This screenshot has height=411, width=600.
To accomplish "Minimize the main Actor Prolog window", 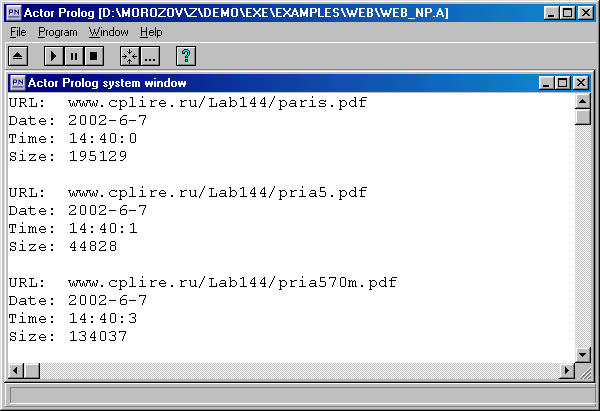I will (551, 13).
